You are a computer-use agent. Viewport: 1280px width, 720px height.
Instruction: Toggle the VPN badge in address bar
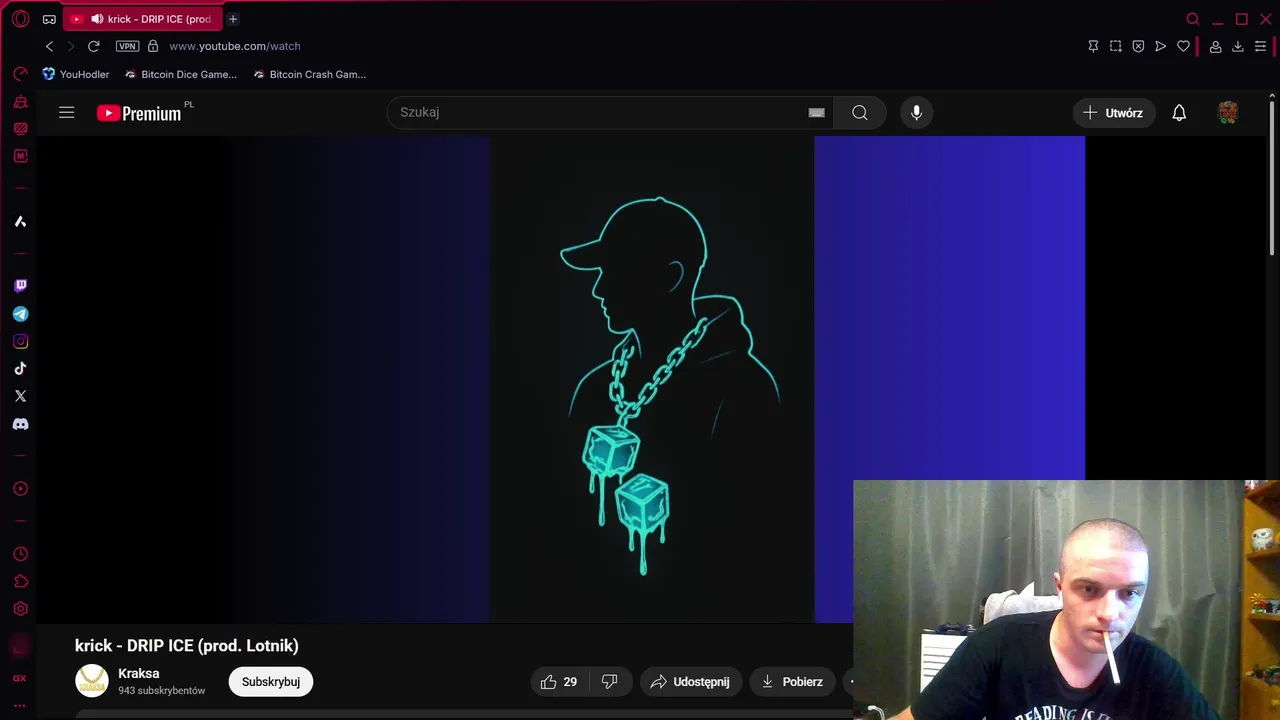coord(127,46)
